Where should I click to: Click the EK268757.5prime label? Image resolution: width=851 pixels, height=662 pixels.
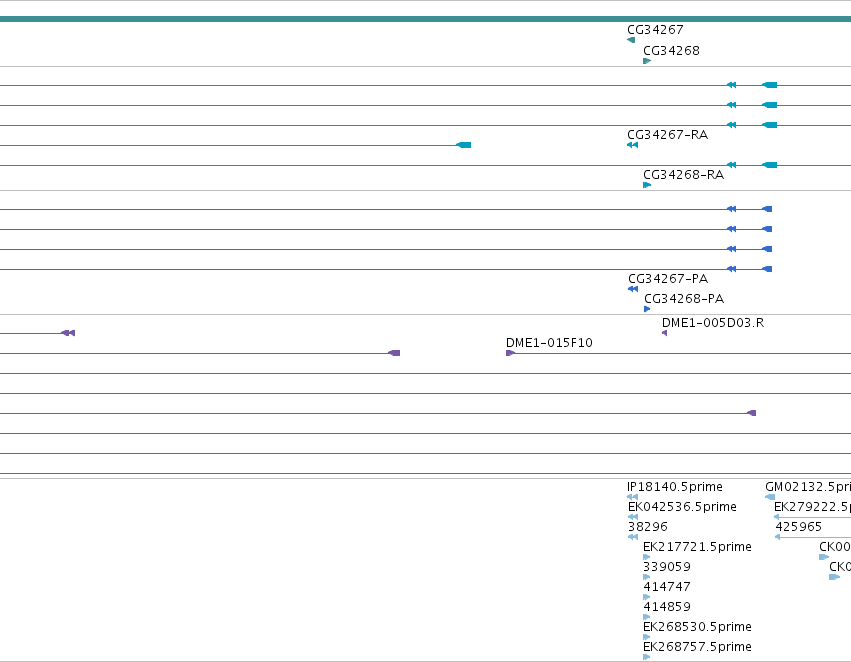(x=697, y=647)
